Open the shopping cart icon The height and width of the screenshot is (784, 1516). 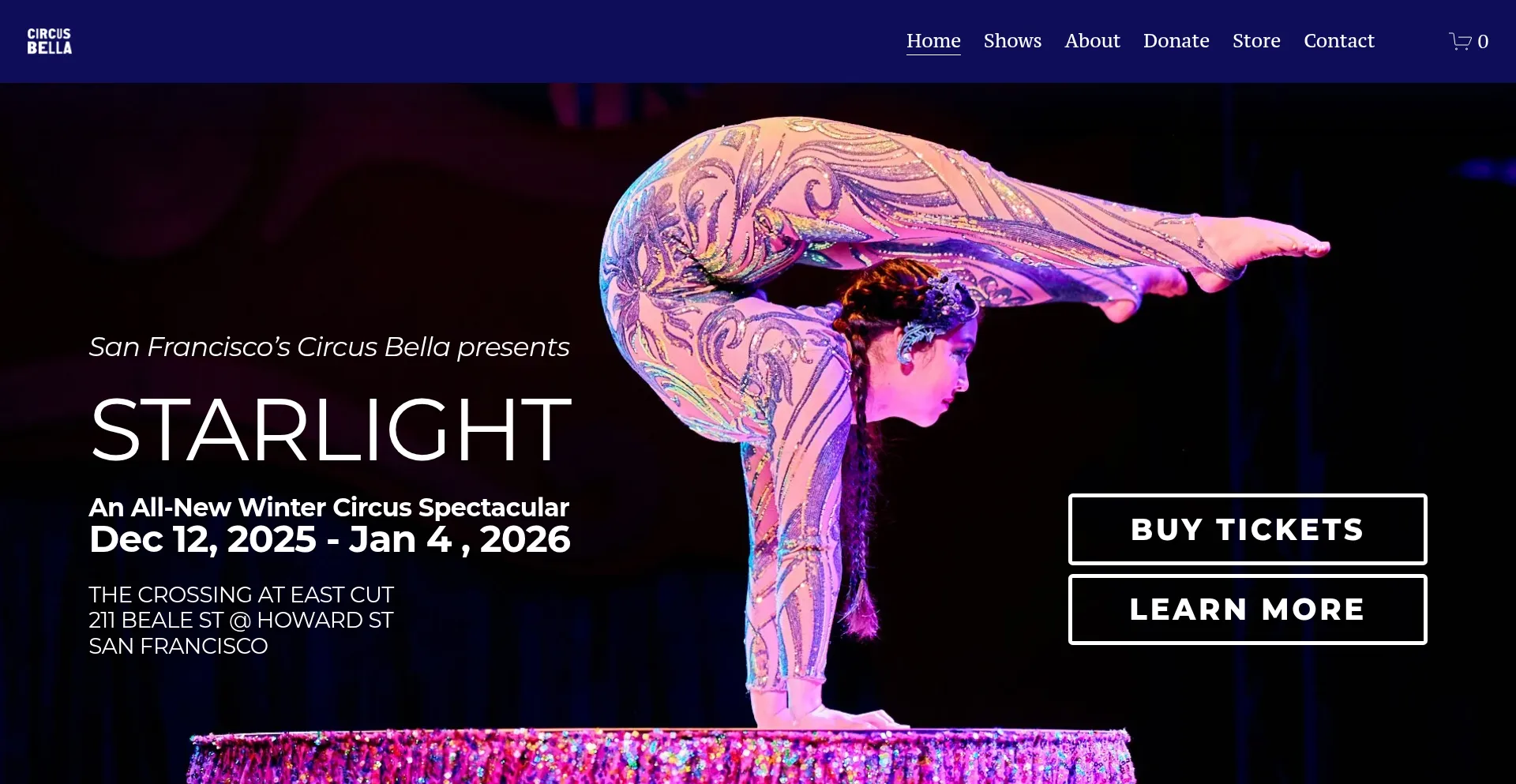click(x=1460, y=41)
